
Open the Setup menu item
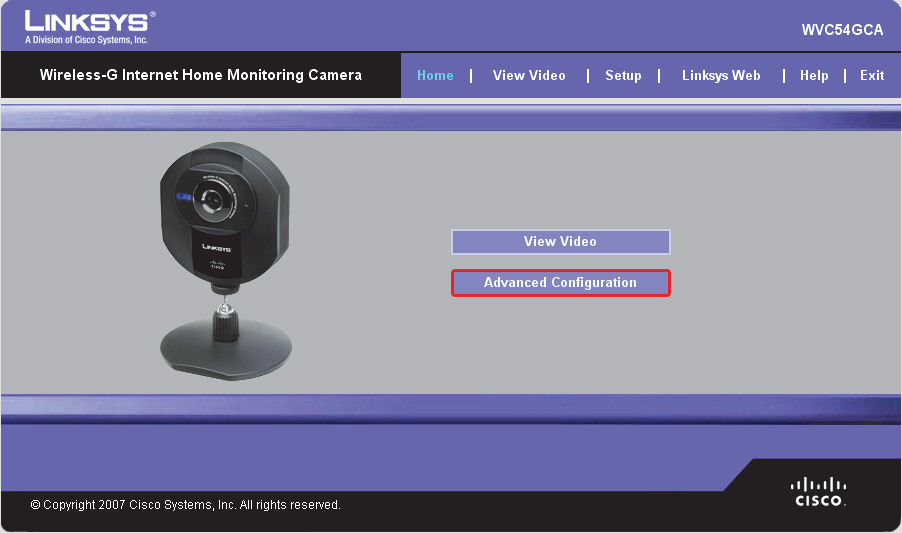623,75
